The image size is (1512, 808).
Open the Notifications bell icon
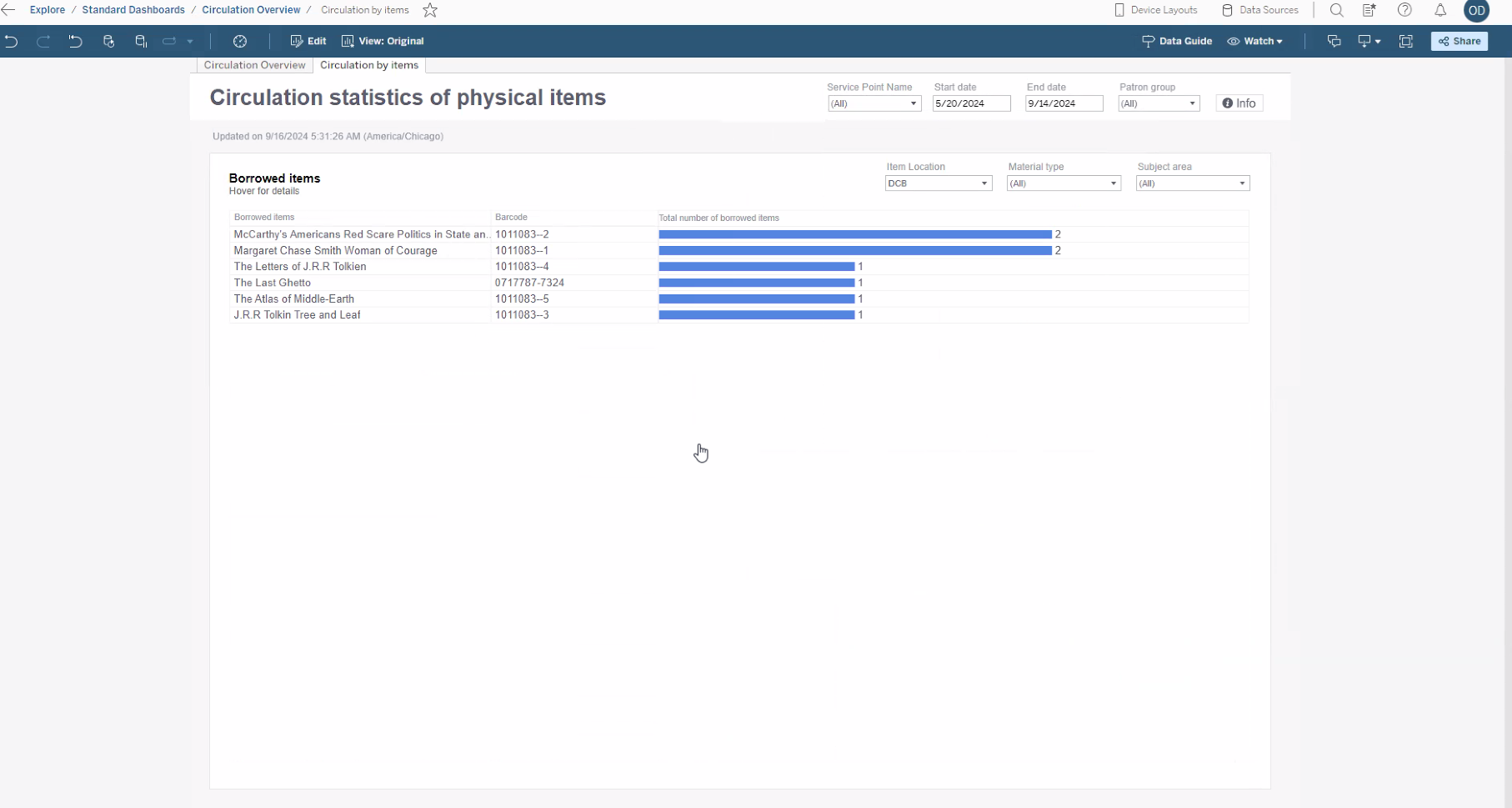(1440, 10)
